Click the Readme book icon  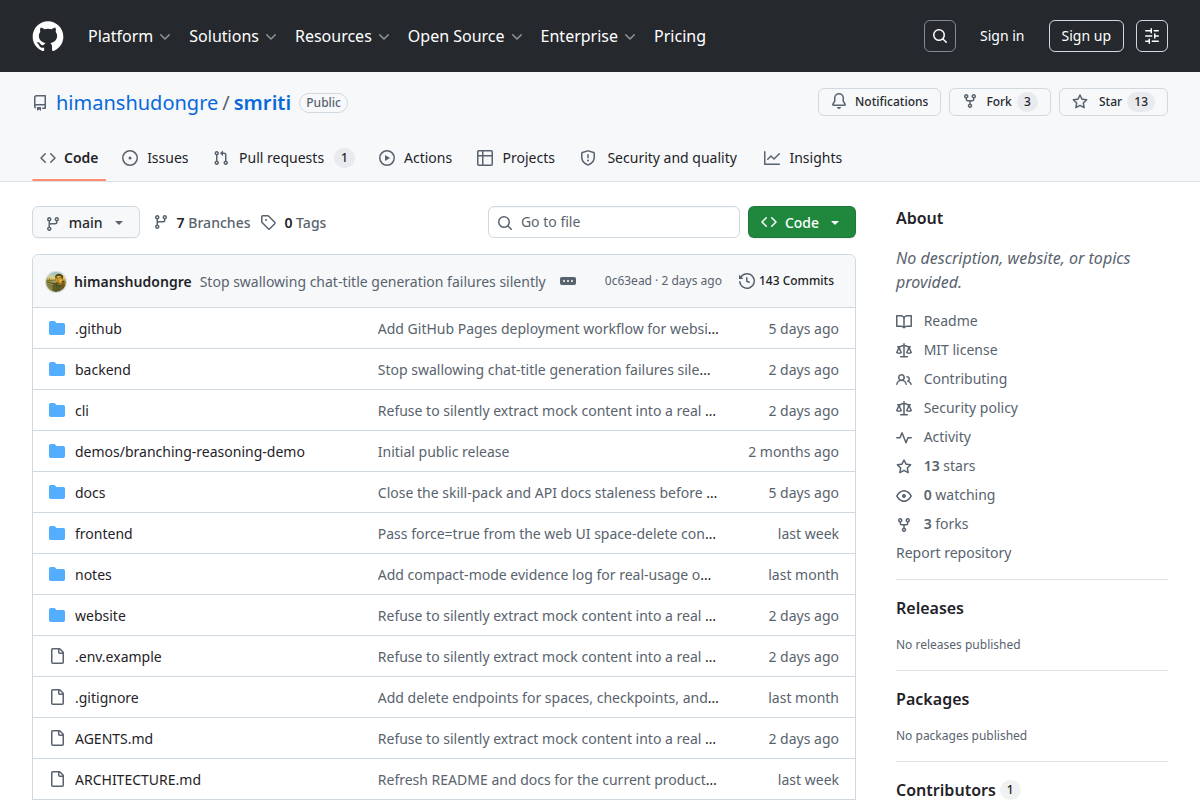[904, 321]
